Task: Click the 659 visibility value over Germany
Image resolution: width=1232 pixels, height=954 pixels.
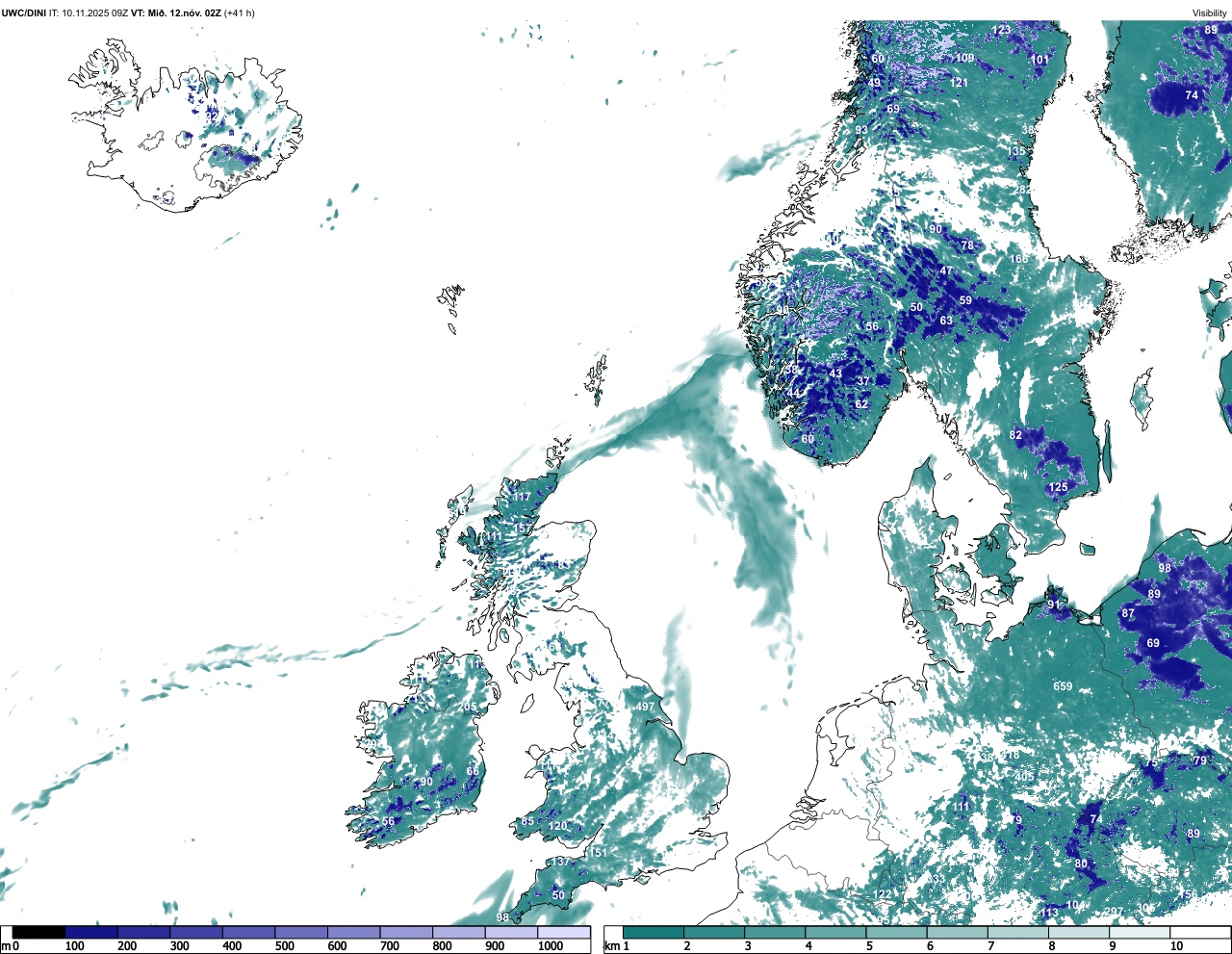Action: pyautogui.click(x=1063, y=686)
